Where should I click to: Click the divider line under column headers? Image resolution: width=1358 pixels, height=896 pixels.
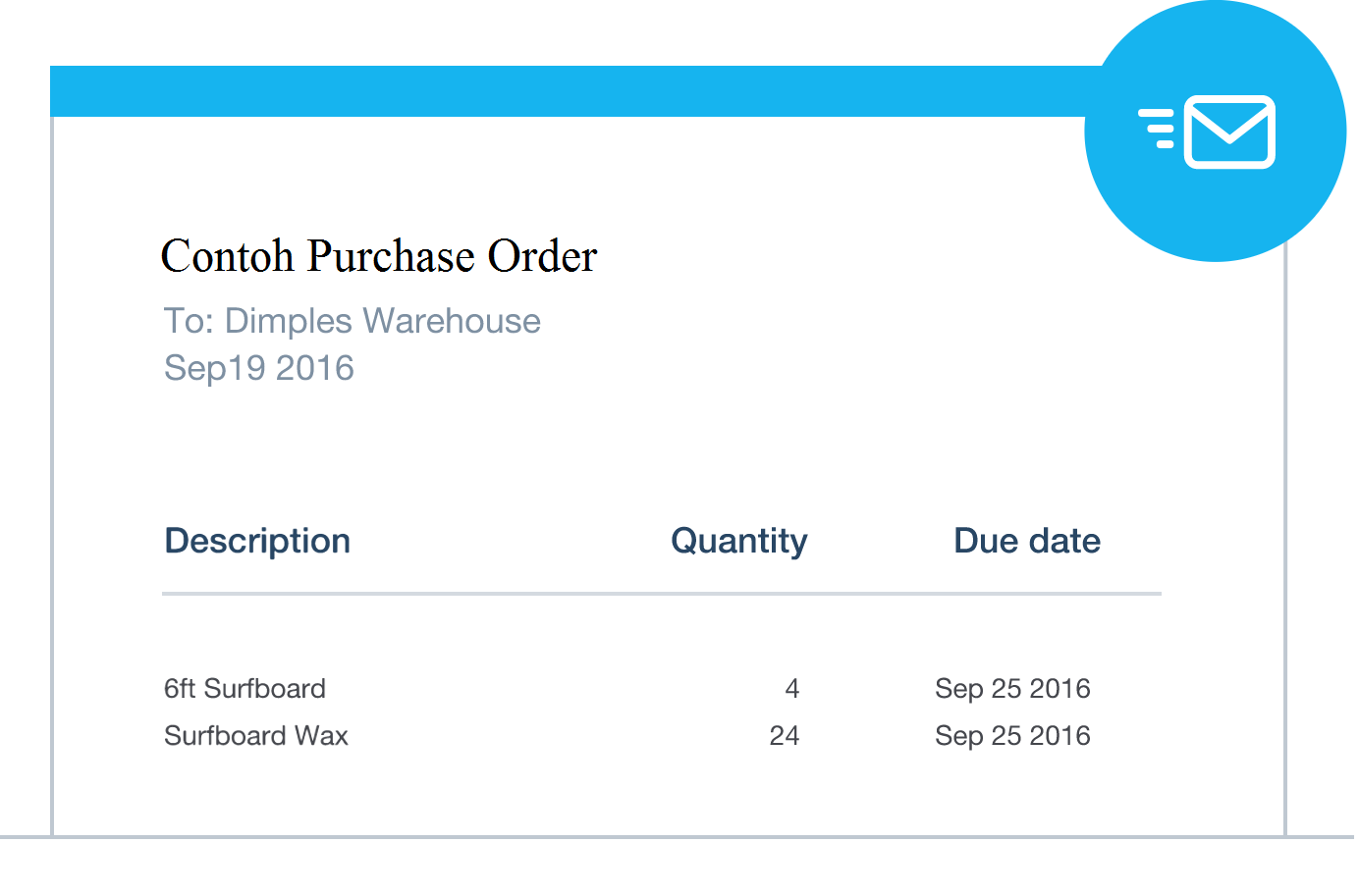click(x=662, y=594)
